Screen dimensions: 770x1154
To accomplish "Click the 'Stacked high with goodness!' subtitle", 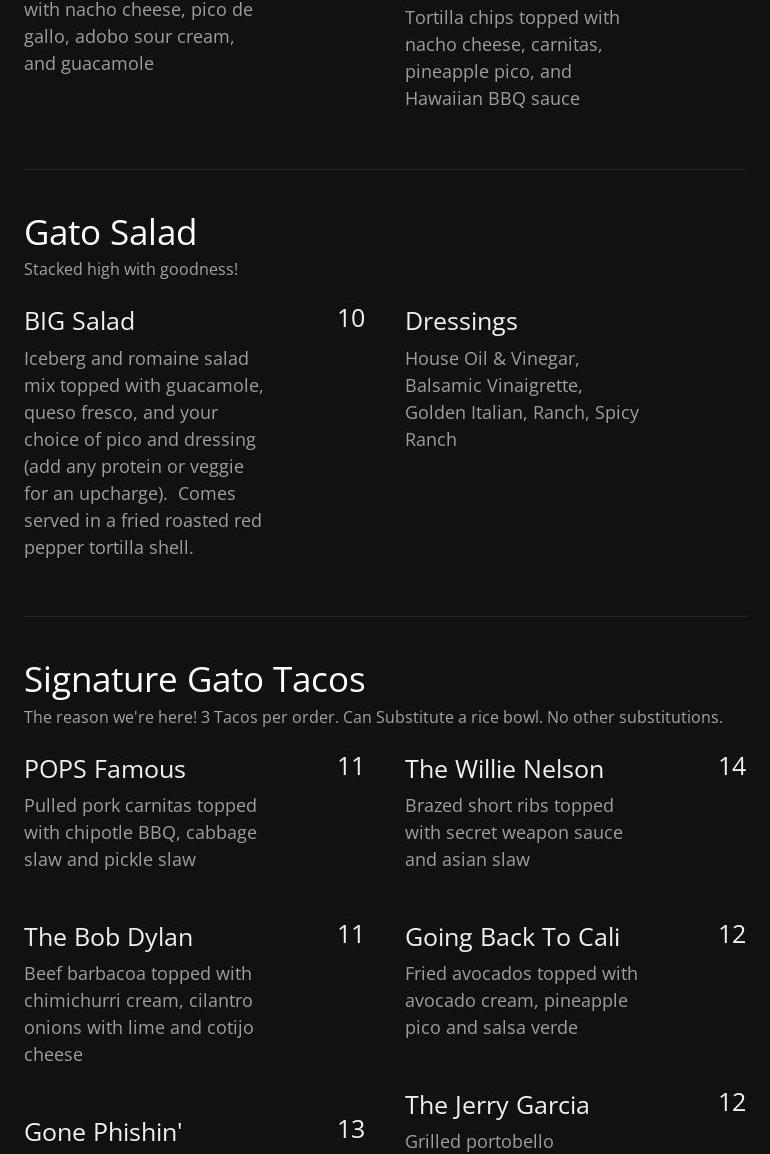I will [x=131, y=269].
